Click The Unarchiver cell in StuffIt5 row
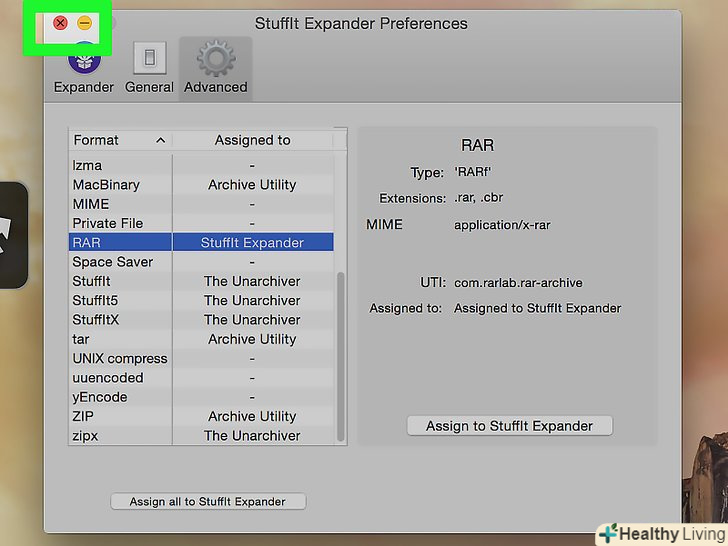Image resolution: width=728 pixels, height=546 pixels. 253,300
